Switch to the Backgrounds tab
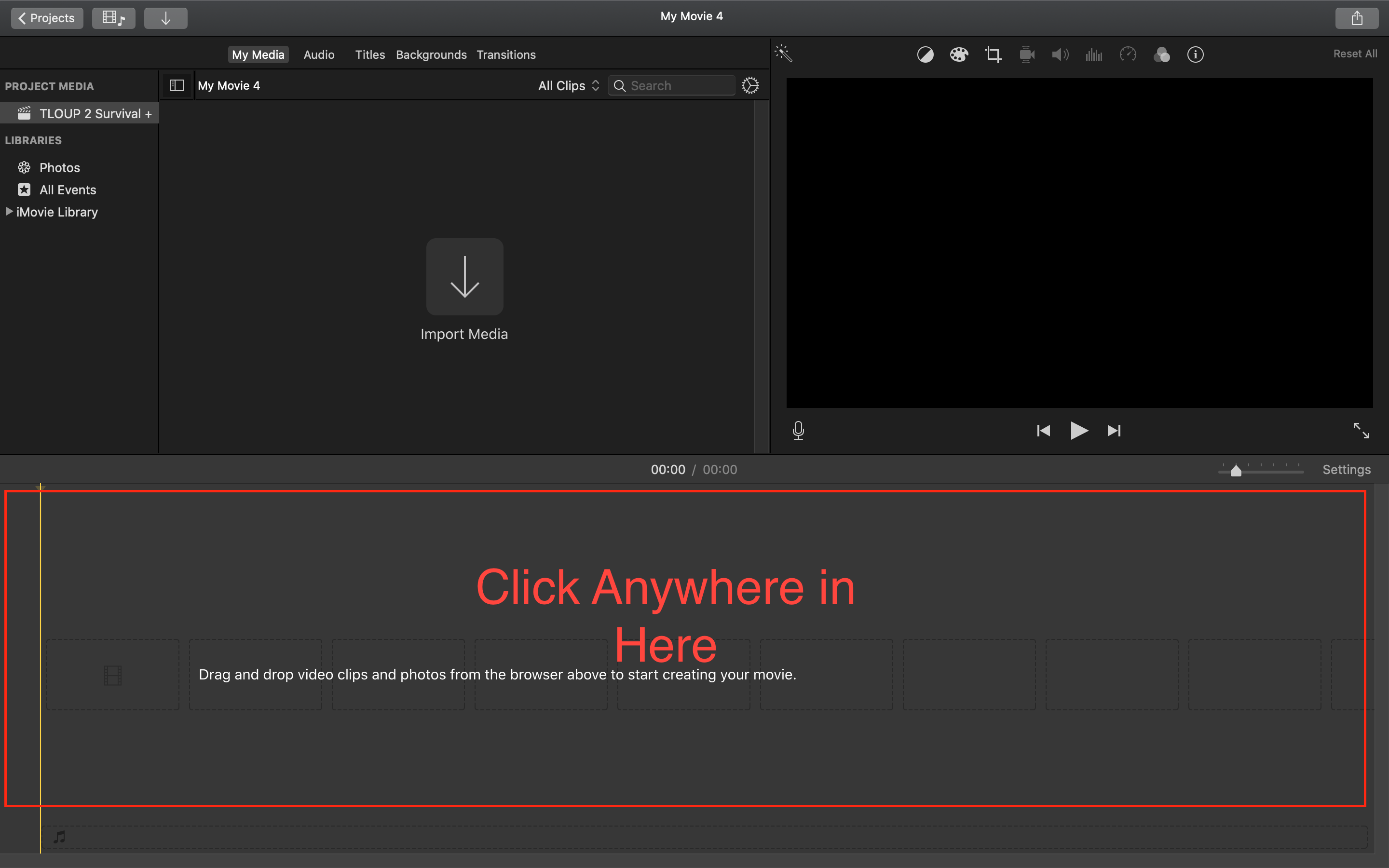The image size is (1389, 868). [431, 54]
